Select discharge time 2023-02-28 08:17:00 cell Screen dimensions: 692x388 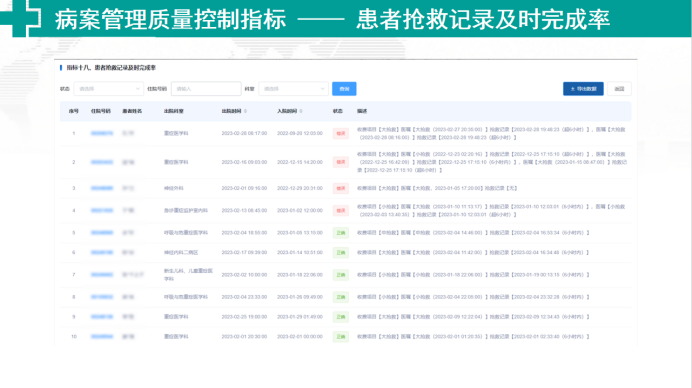244,133
